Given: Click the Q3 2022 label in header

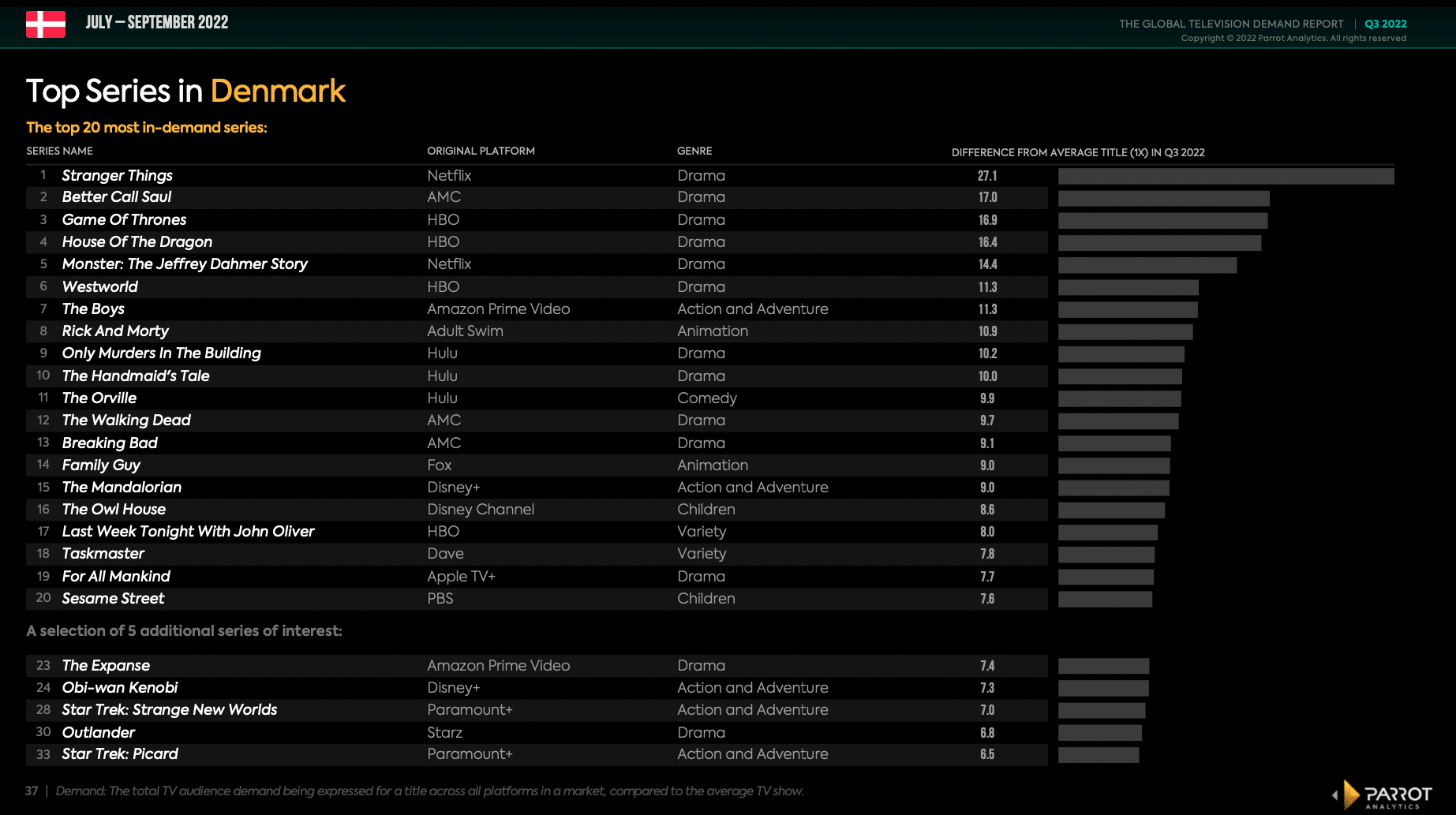Looking at the screenshot, I should (x=1385, y=24).
